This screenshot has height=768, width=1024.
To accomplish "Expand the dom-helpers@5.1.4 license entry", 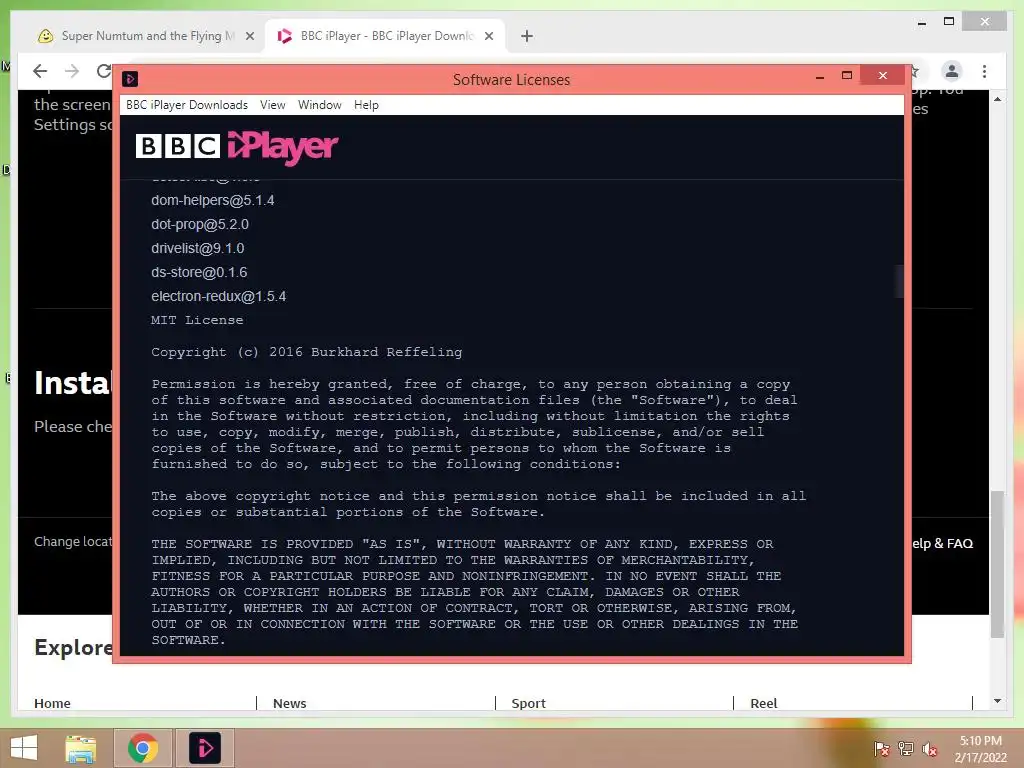I will pos(212,200).
